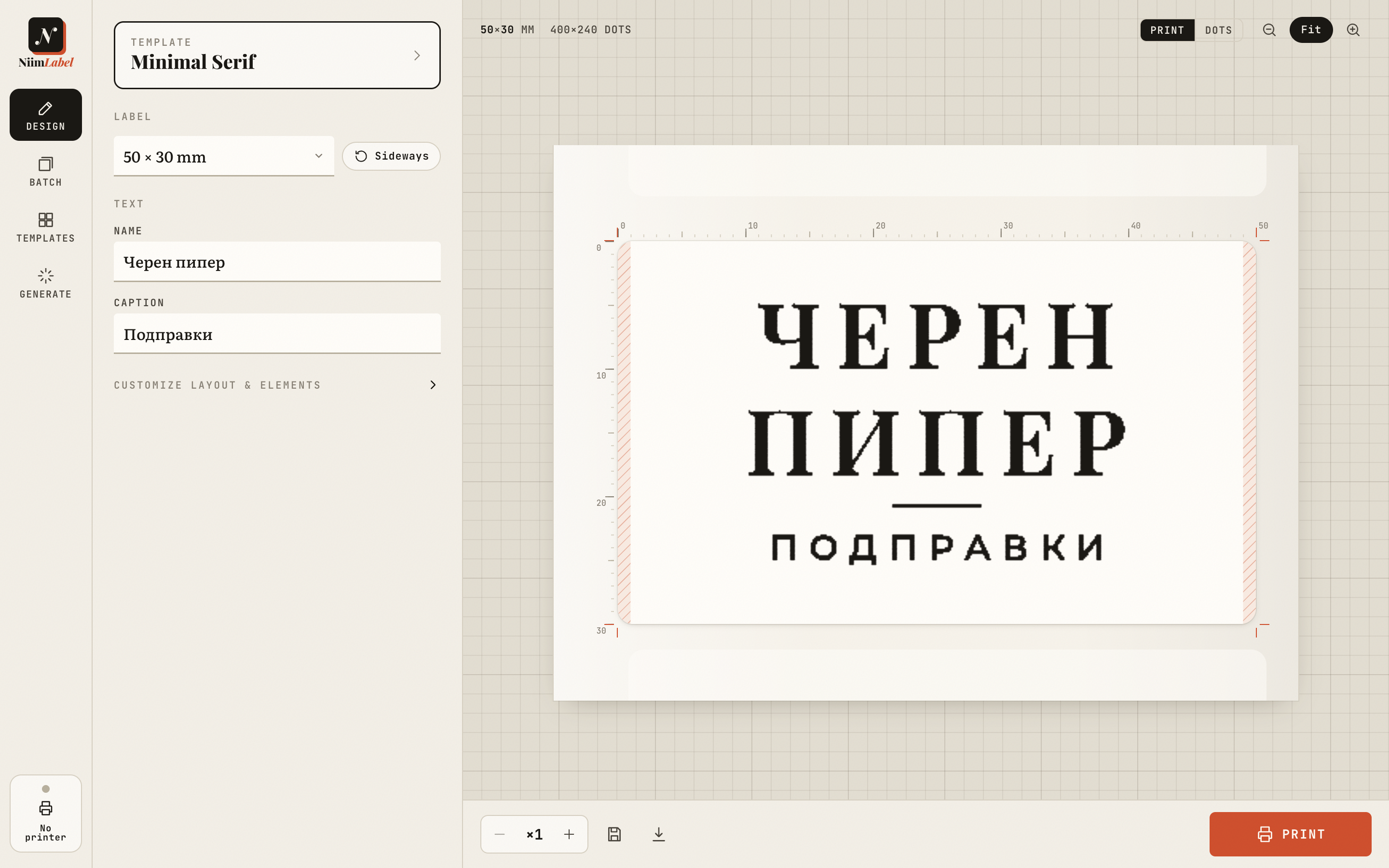Expand Customize Layout & Elements

(277, 385)
